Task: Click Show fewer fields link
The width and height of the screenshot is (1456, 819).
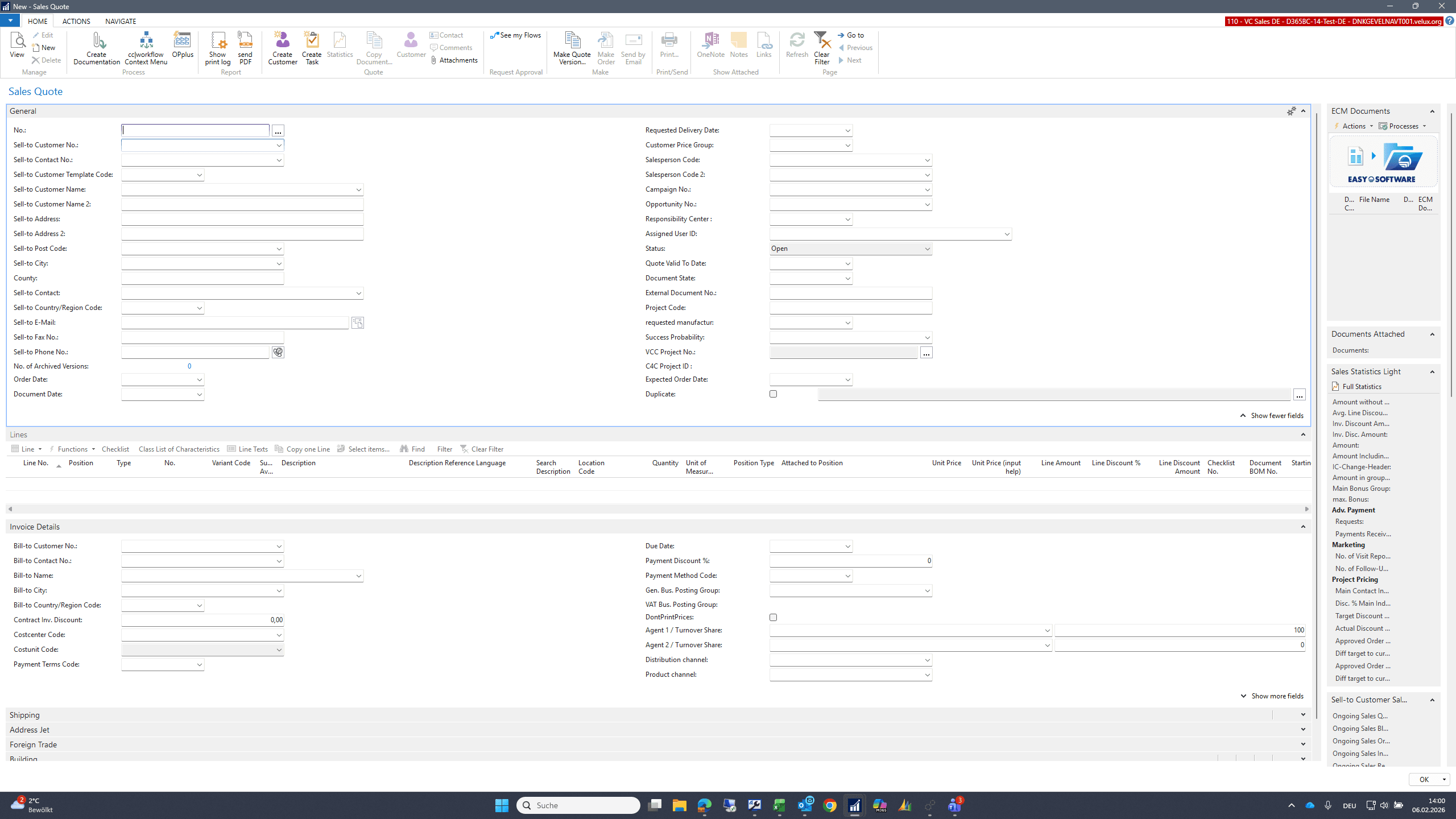Action: pos(1272,416)
